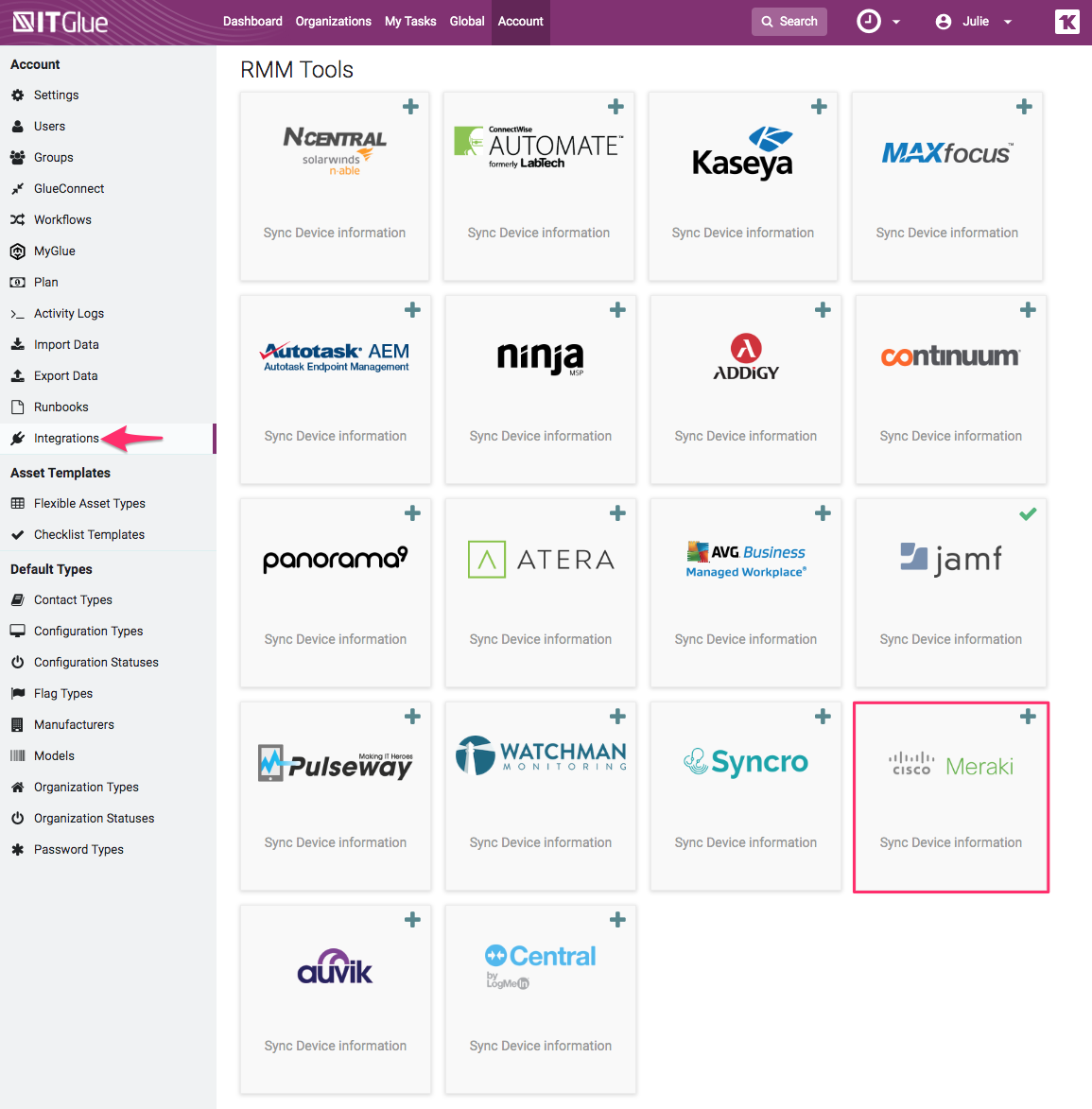Open Checklist Templates

click(89, 534)
